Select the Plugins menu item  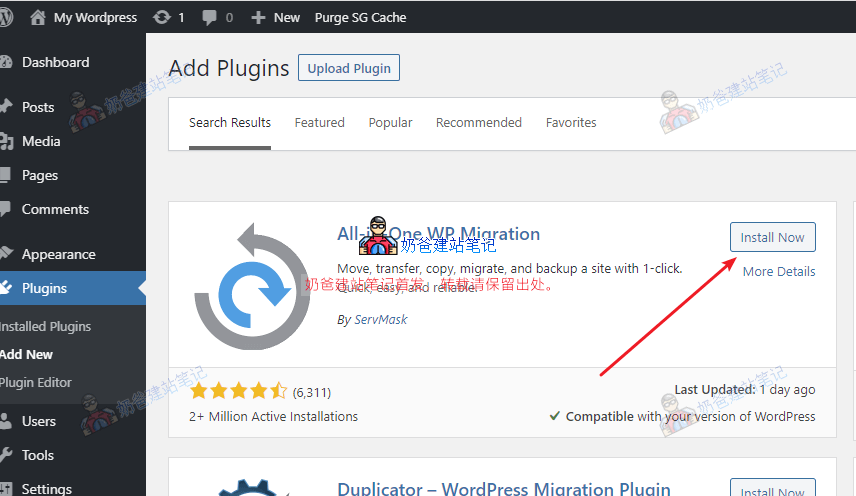click(44, 288)
